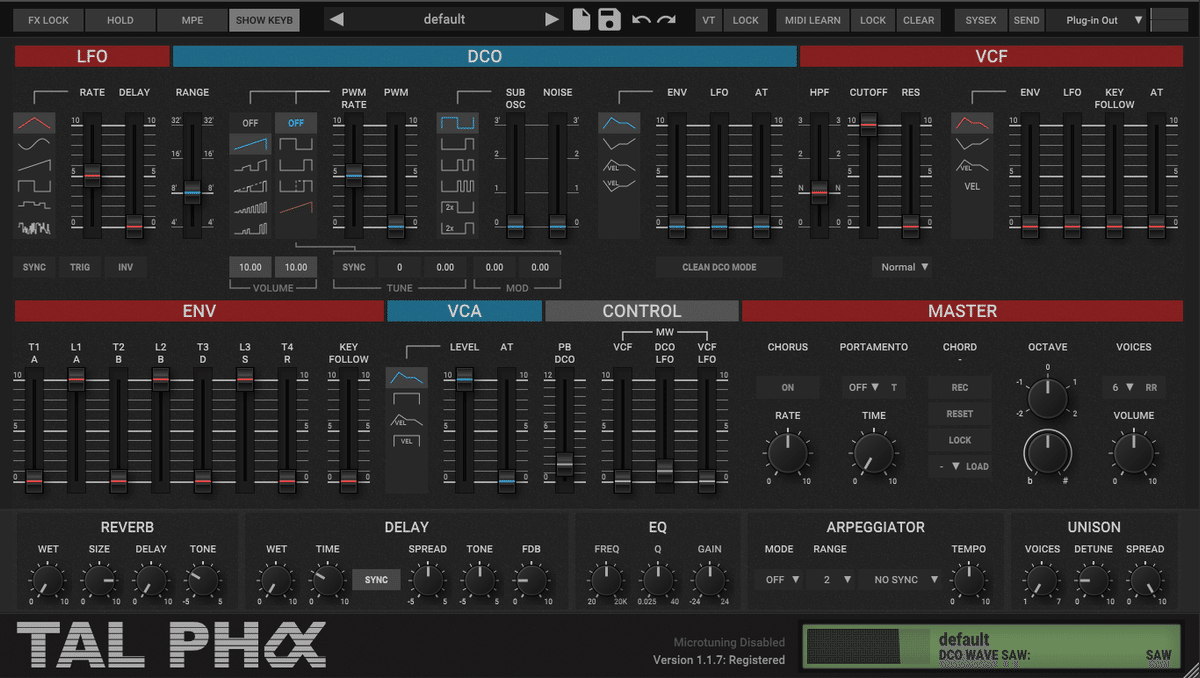
Task: Toggle LFO SYNC
Action: [x=34, y=267]
